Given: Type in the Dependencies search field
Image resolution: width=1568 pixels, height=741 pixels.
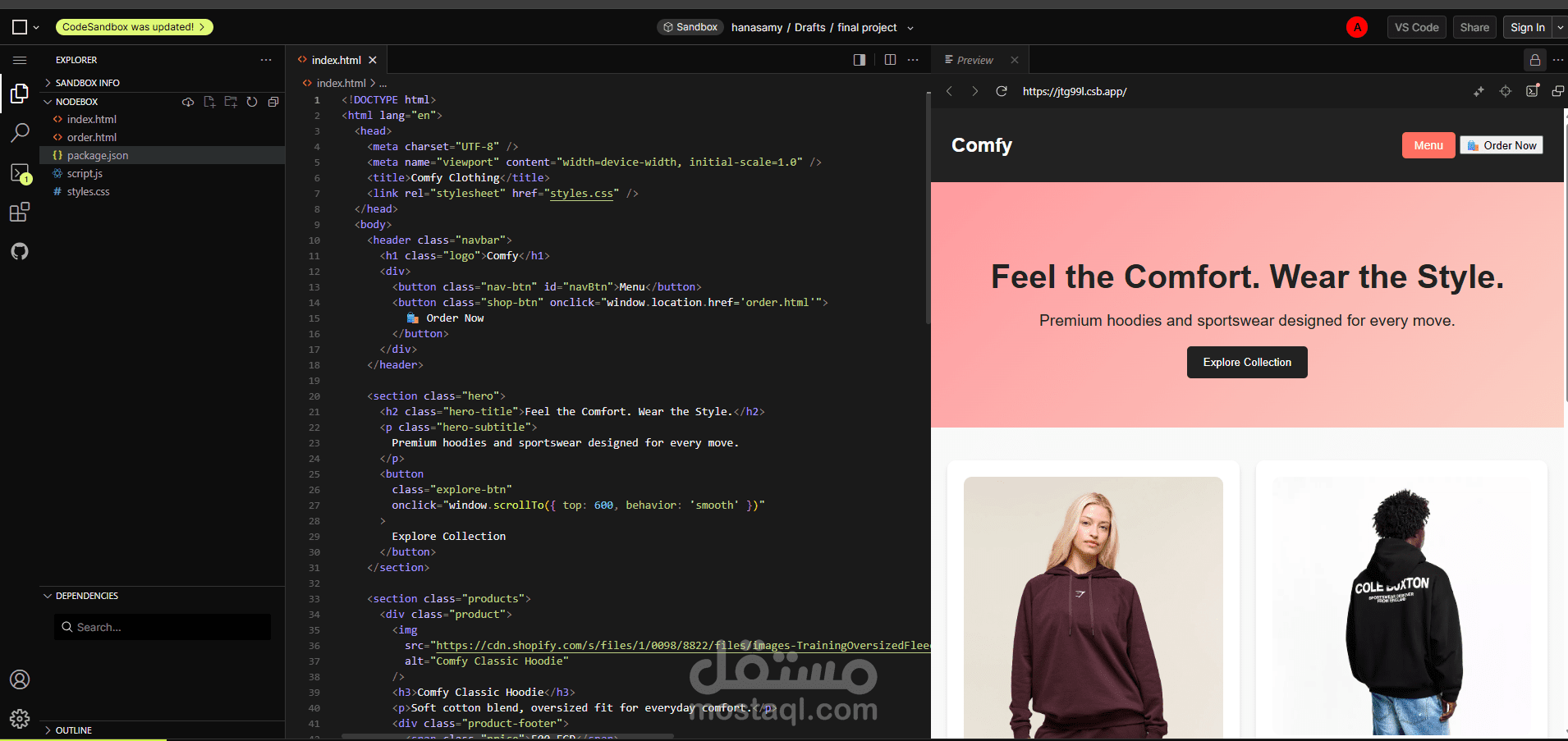Looking at the screenshot, I should (x=162, y=626).
